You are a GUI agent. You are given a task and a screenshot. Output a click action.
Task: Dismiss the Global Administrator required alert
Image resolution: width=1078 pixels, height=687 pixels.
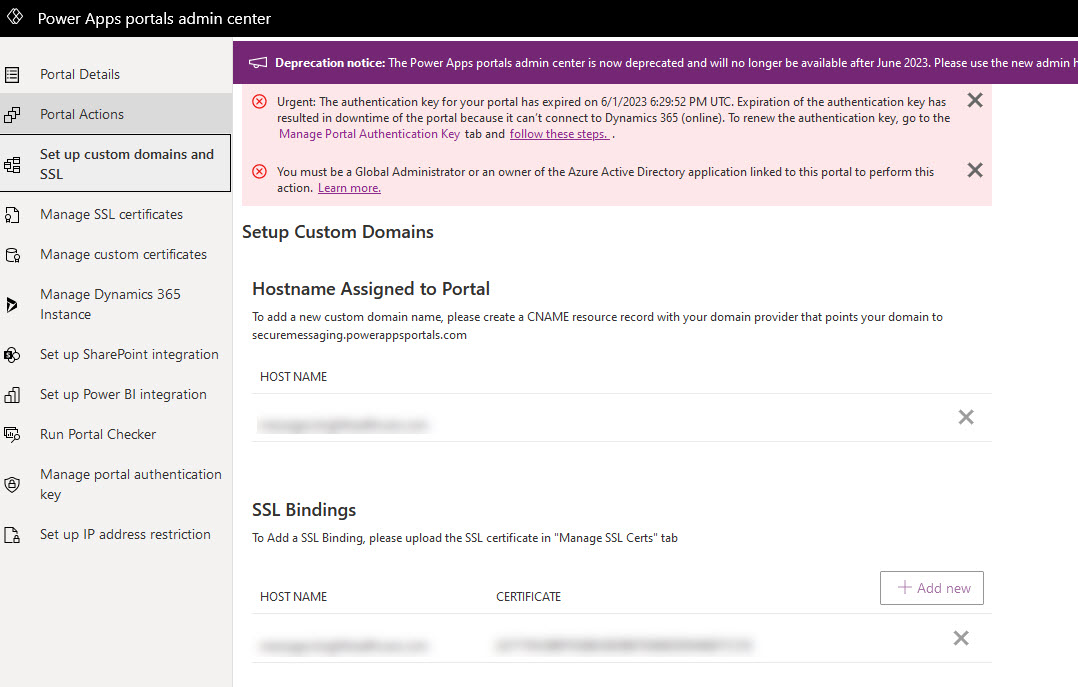coord(975,170)
